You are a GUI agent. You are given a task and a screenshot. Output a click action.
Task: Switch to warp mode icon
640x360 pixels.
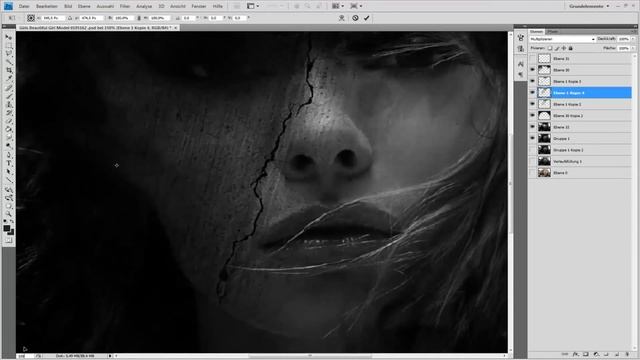coord(342,18)
